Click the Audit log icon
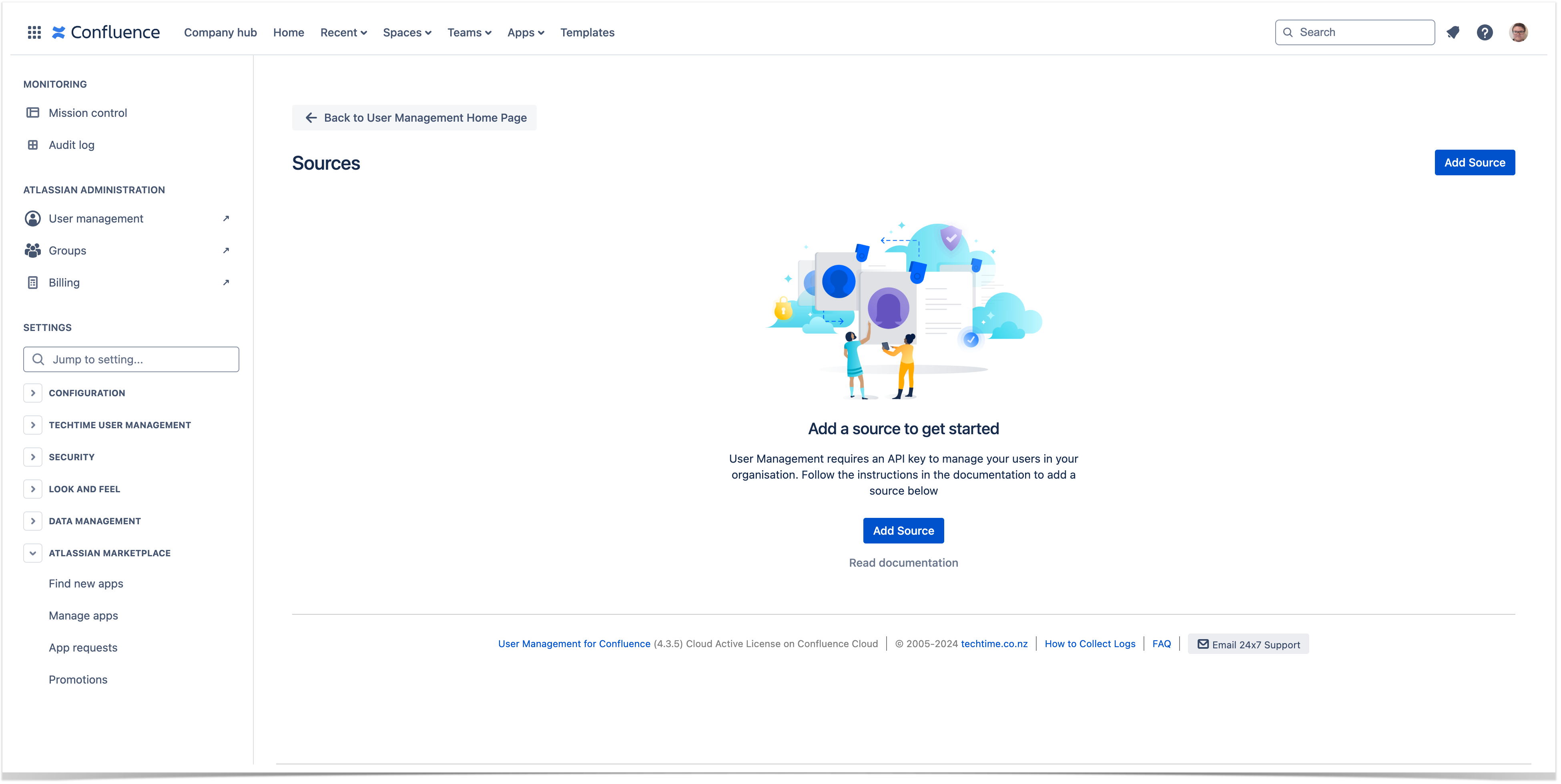 coord(33,145)
